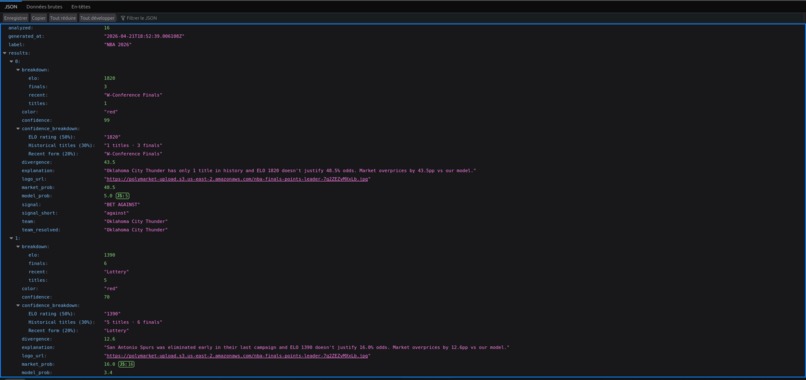
Task: Select the signal value "BET AGAINST"
Action: pos(122,204)
